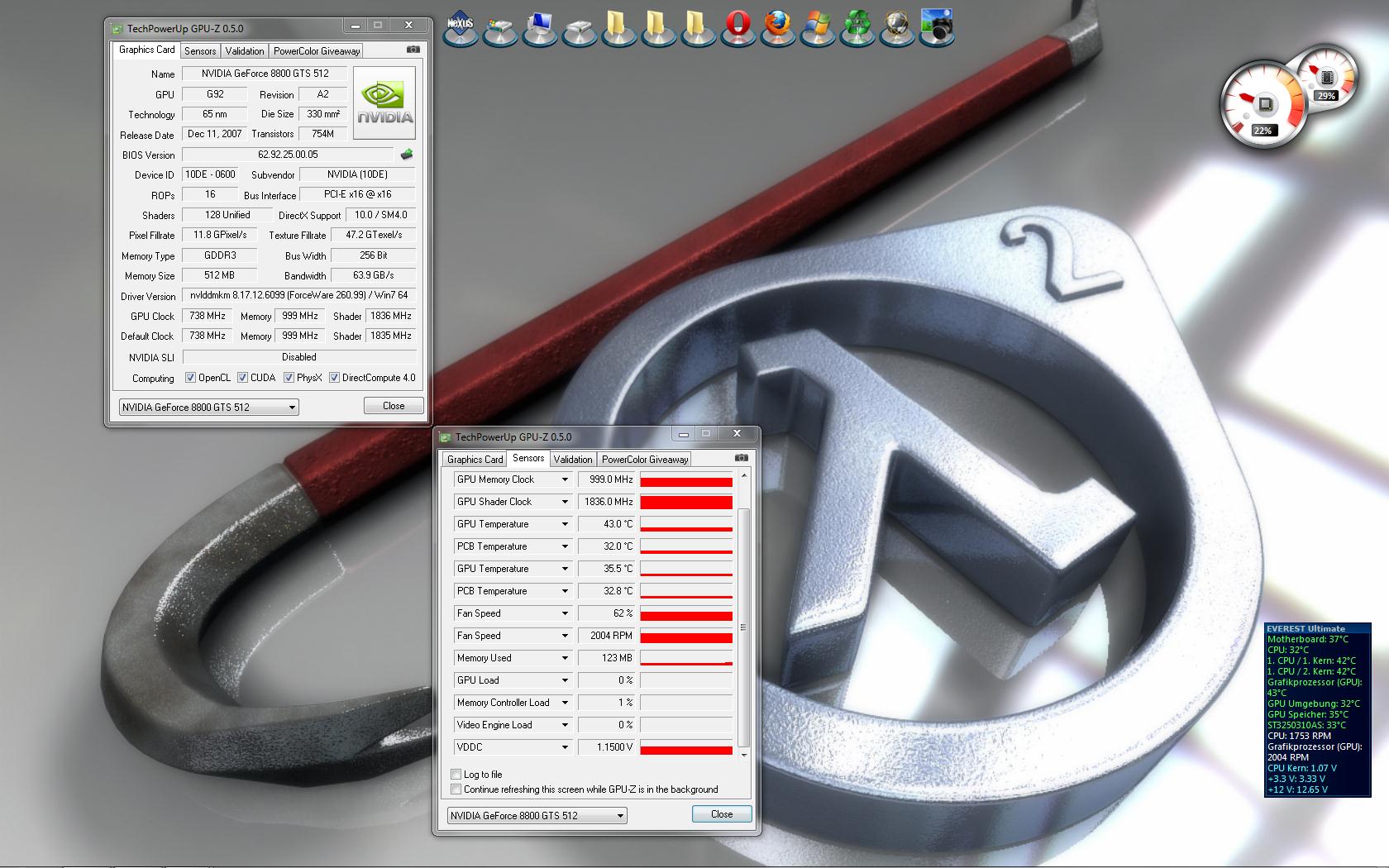Take screenshot via Graphics Card window camera icon
Viewport: 1389px width, 868px height.
[x=413, y=50]
